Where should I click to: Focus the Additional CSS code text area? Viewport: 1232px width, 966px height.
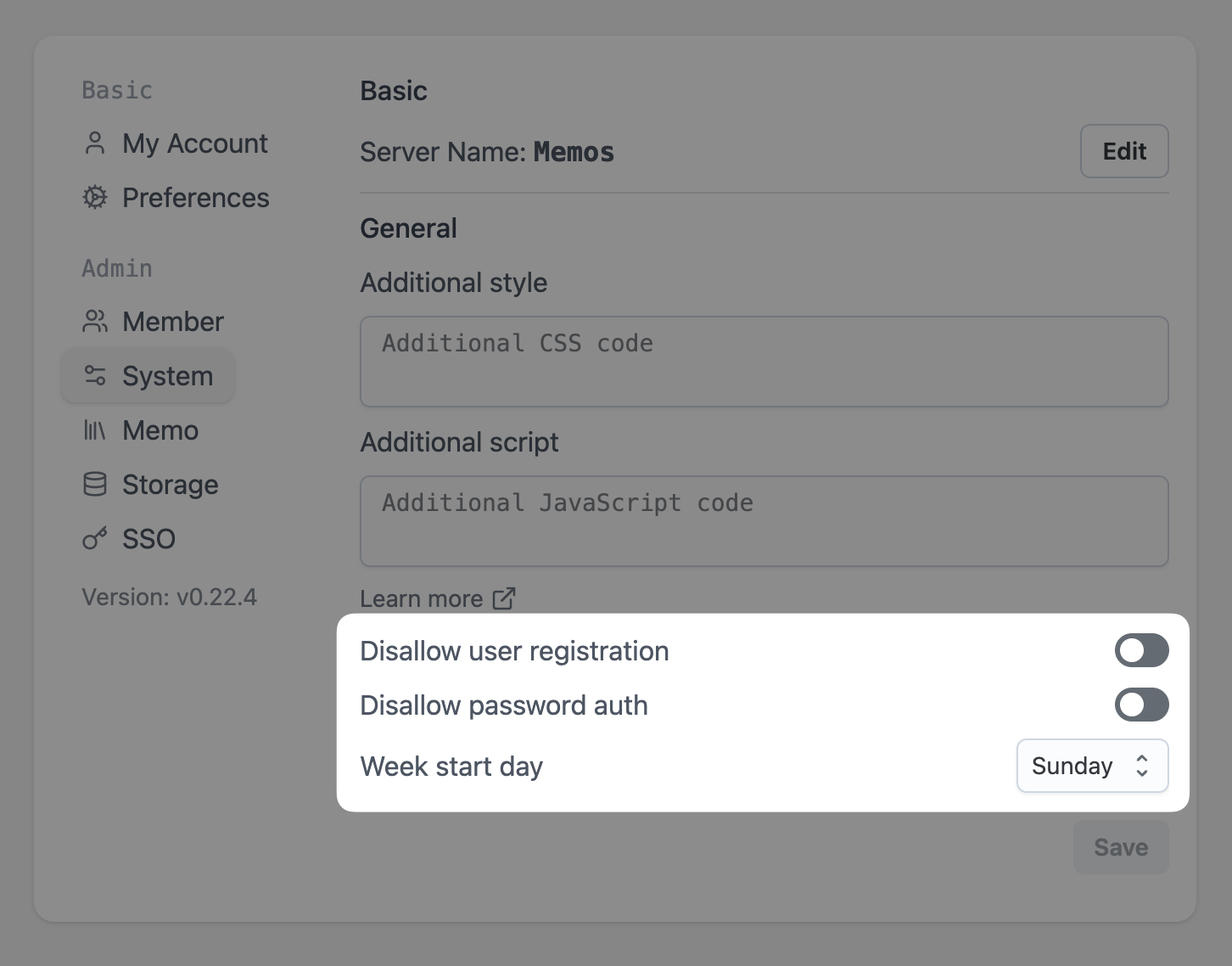coord(764,362)
